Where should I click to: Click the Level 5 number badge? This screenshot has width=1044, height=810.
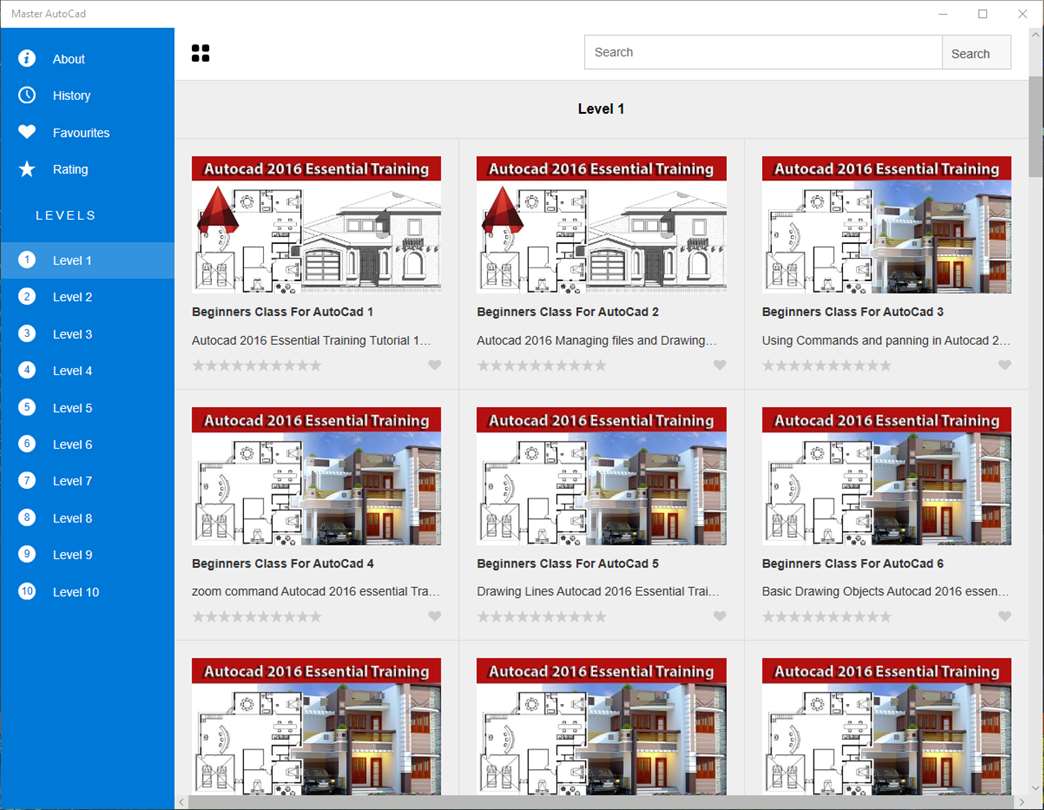pyautogui.click(x=27, y=407)
